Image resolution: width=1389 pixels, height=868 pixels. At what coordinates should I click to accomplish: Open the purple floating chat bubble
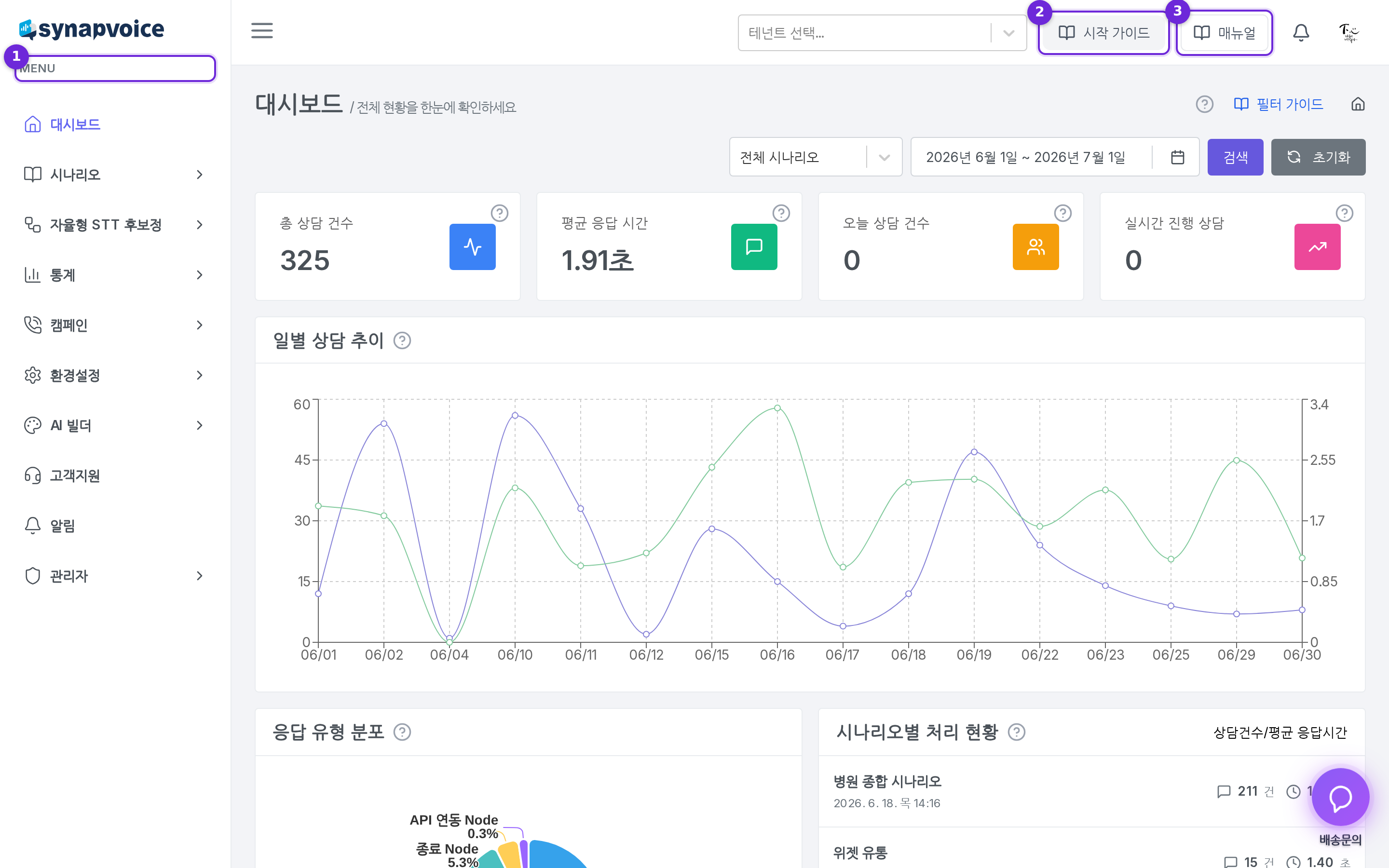coord(1340,797)
